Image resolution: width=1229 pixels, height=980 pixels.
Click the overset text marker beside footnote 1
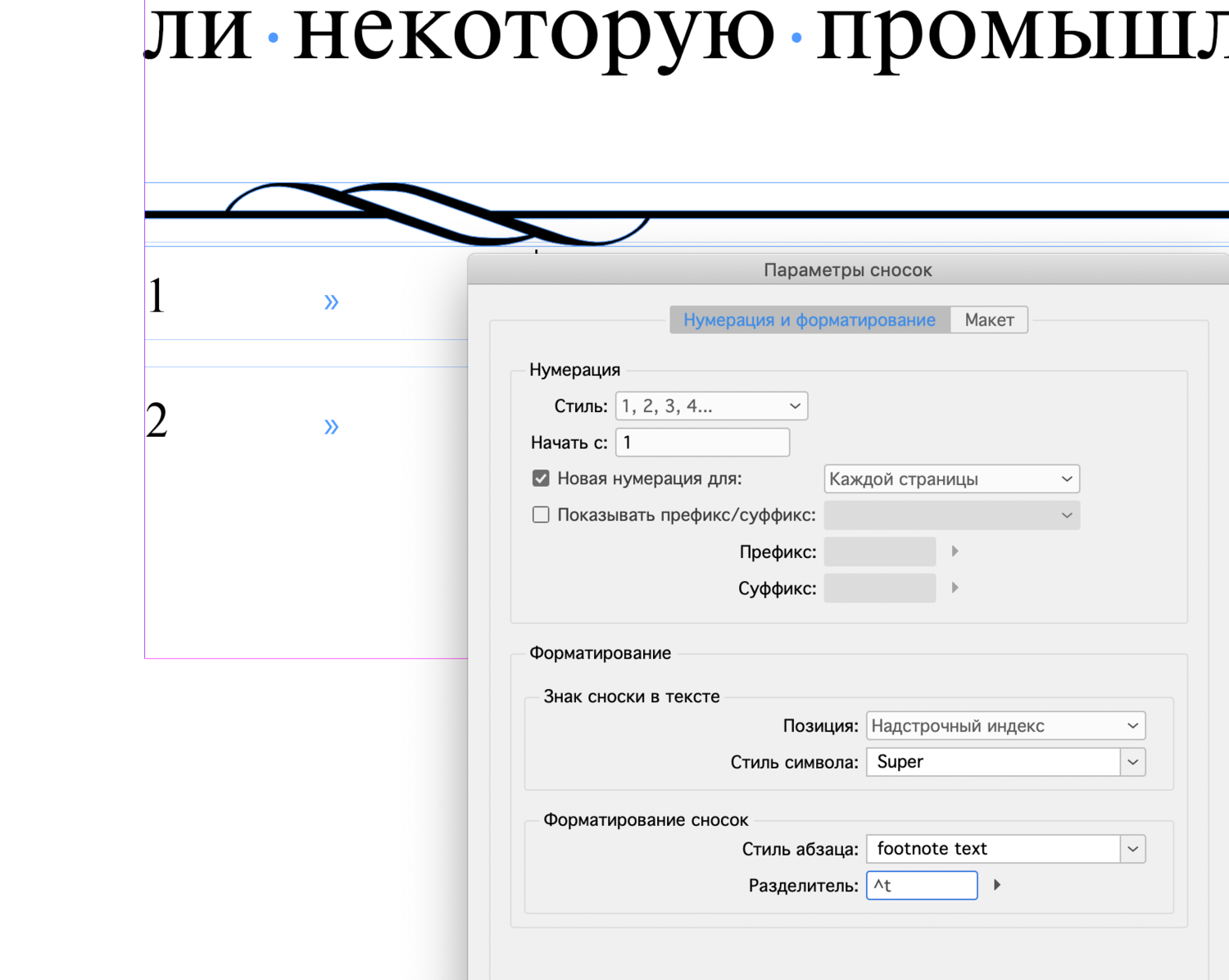(x=331, y=301)
